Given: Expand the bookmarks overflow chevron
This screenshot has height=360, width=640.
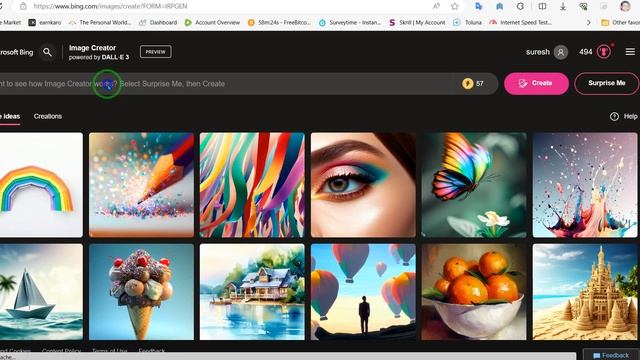Looking at the screenshot, I should click(x=588, y=22).
